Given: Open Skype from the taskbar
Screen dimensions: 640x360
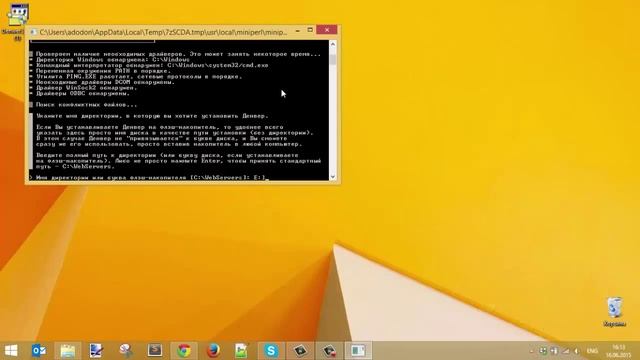Looking at the screenshot, I should (271, 350).
